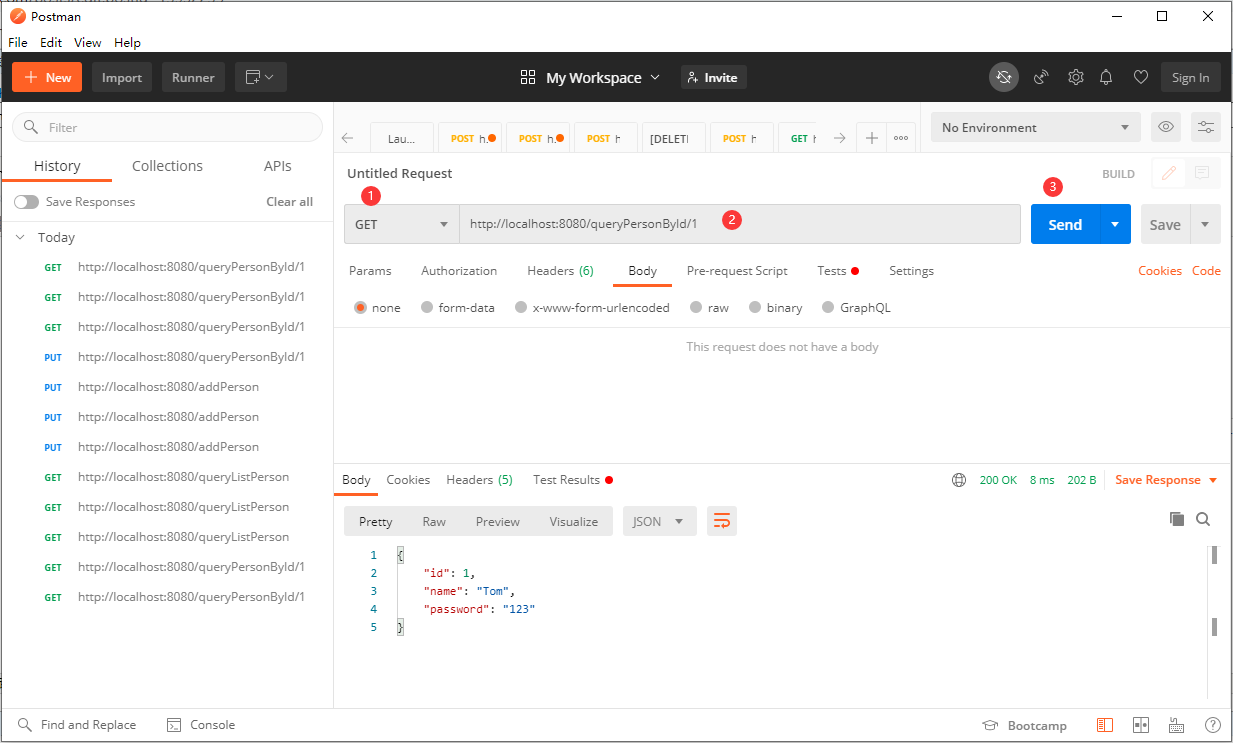Open the JSON format dropdown
Screen dimensions: 1233x743
point(659,521)
